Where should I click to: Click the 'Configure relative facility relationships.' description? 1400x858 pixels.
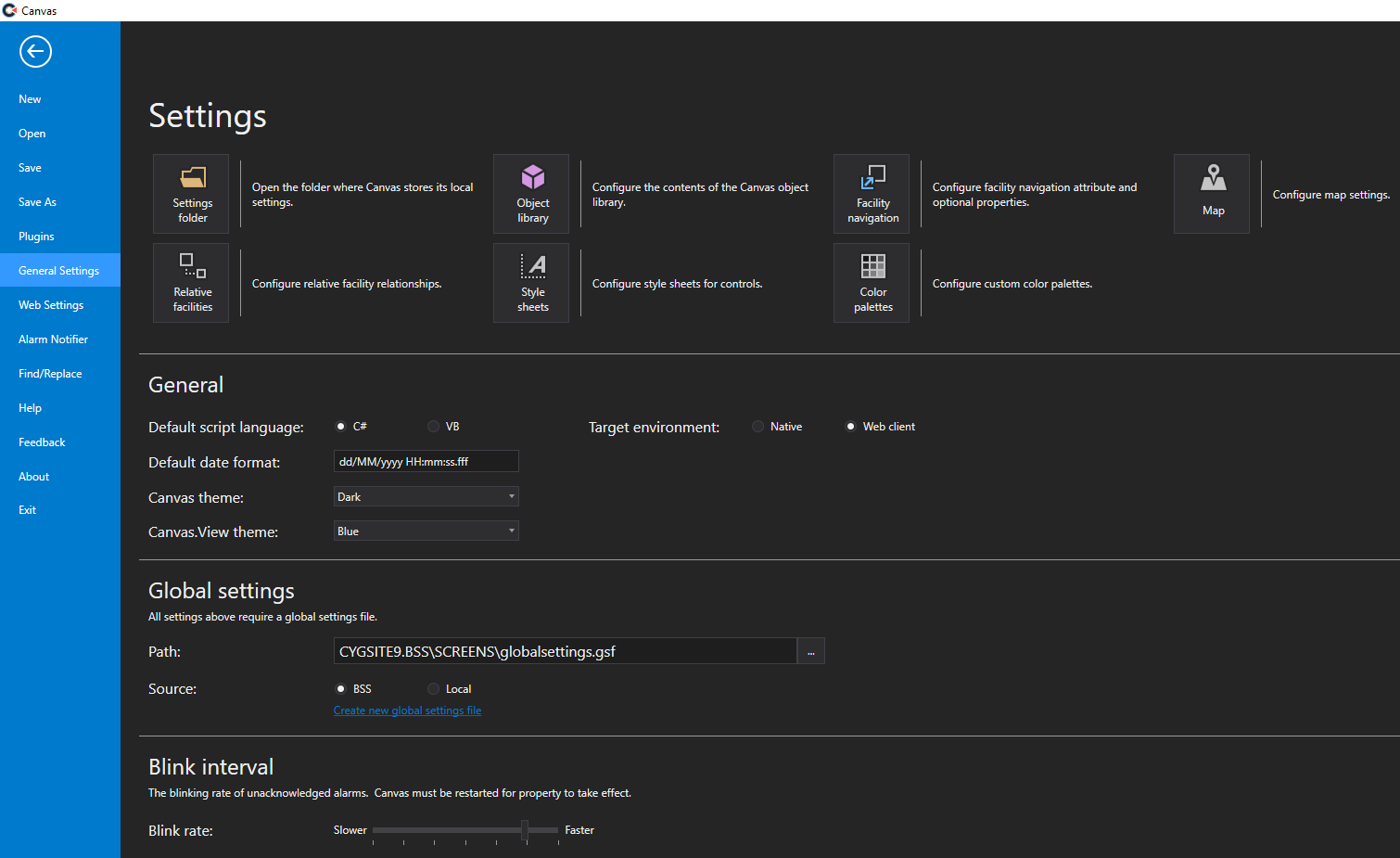click(x=346, y=284)
